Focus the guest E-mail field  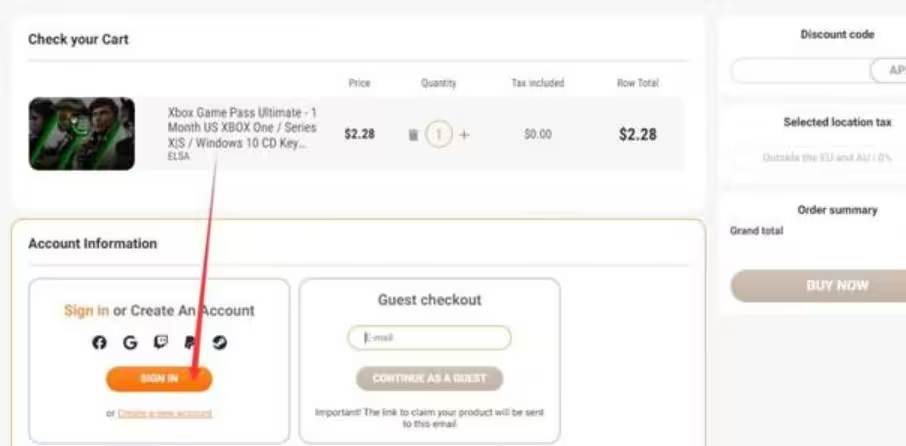[429, 338]
